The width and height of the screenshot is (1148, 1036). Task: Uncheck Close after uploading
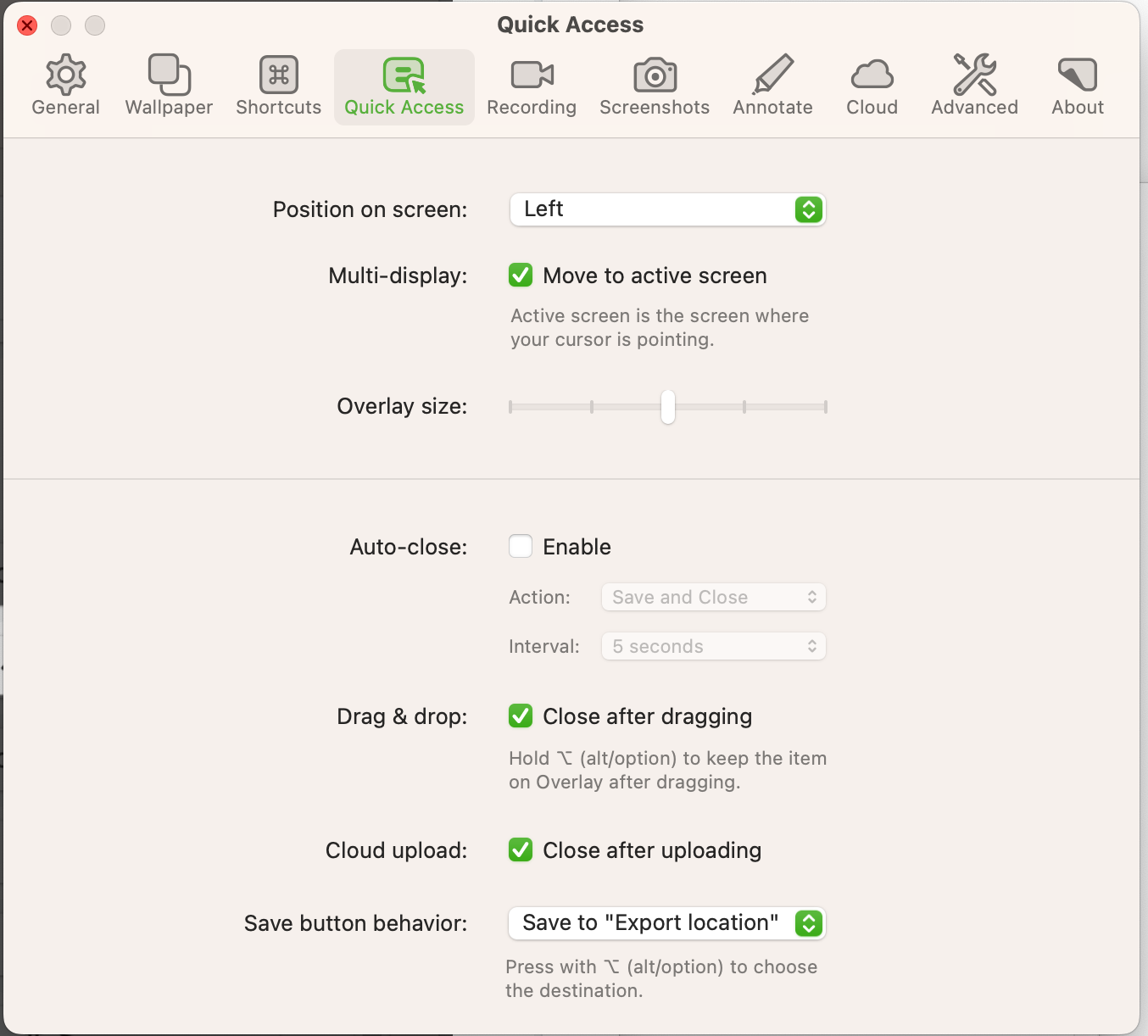tap(521, 850)
